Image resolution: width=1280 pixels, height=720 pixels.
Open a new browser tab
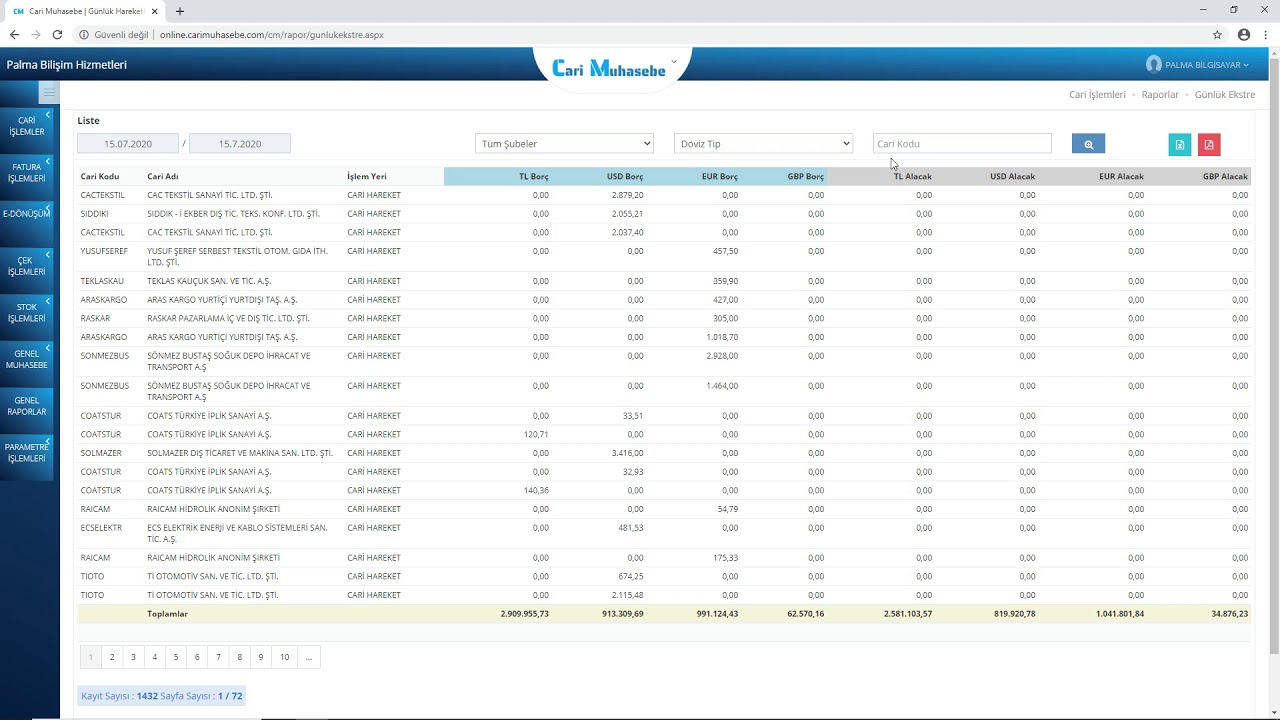click(180, 11)
